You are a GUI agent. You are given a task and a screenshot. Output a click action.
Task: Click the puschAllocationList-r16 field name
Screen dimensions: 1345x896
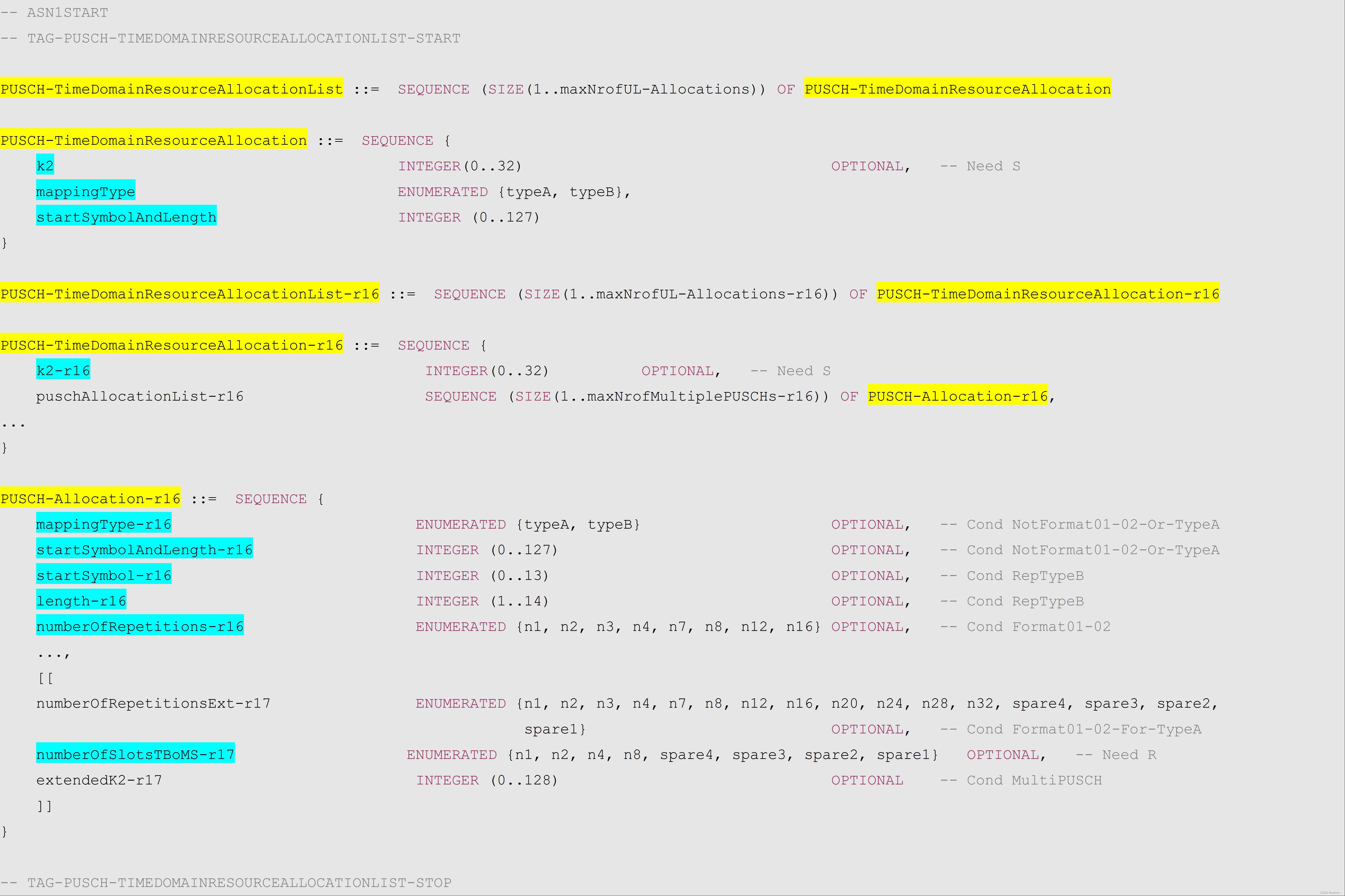(x=139, y=396)
